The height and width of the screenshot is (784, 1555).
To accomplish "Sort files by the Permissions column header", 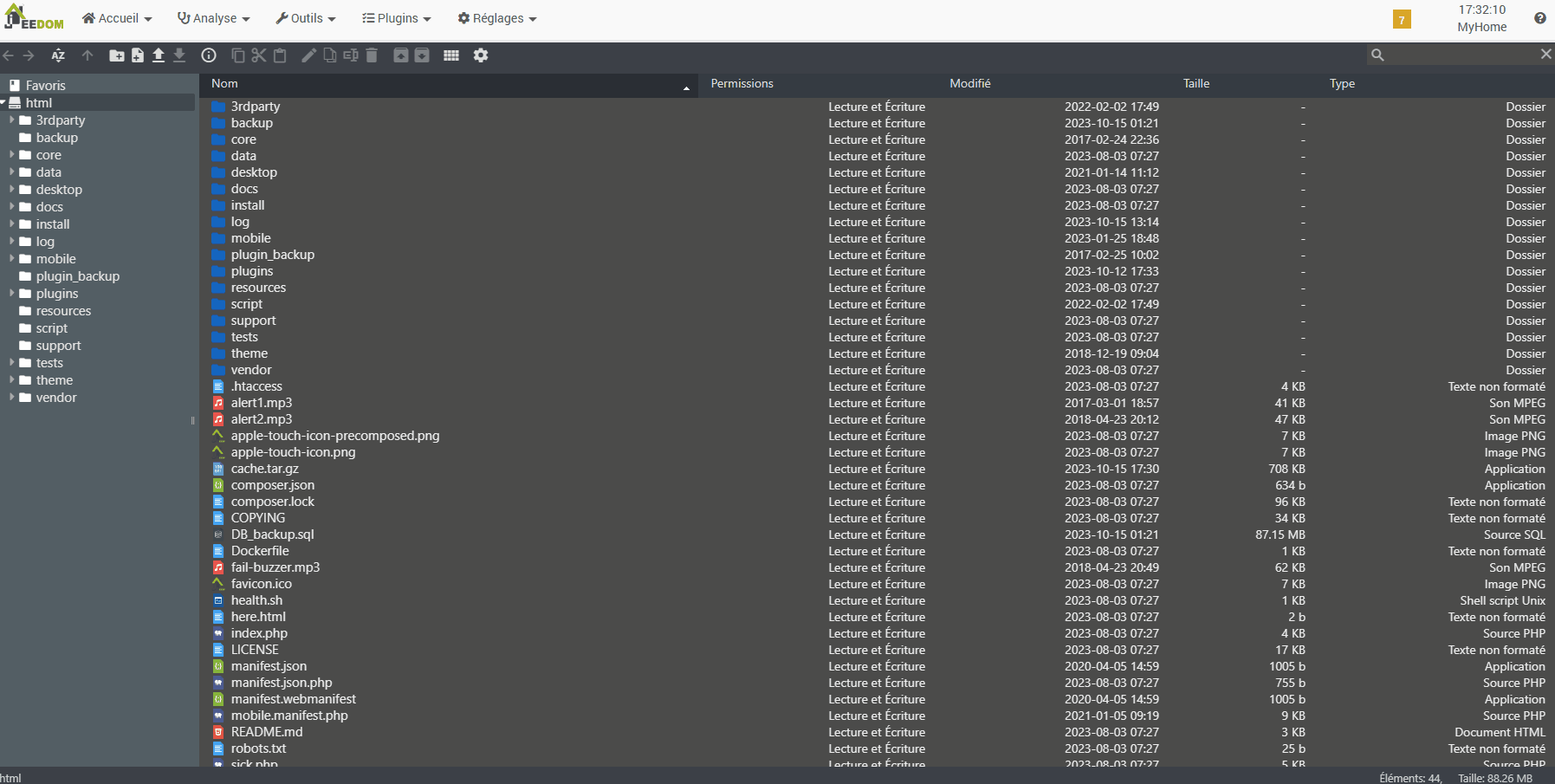I will coord(819,84).
